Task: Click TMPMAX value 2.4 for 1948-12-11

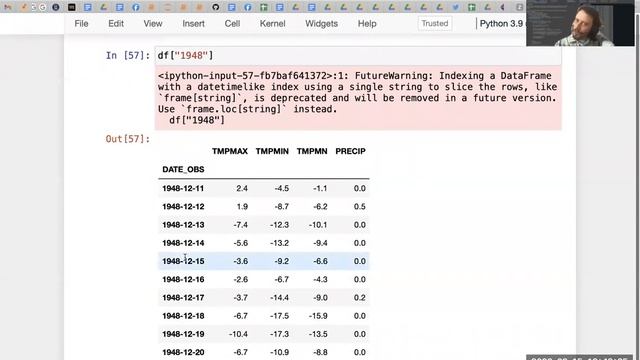Action: 242,189
